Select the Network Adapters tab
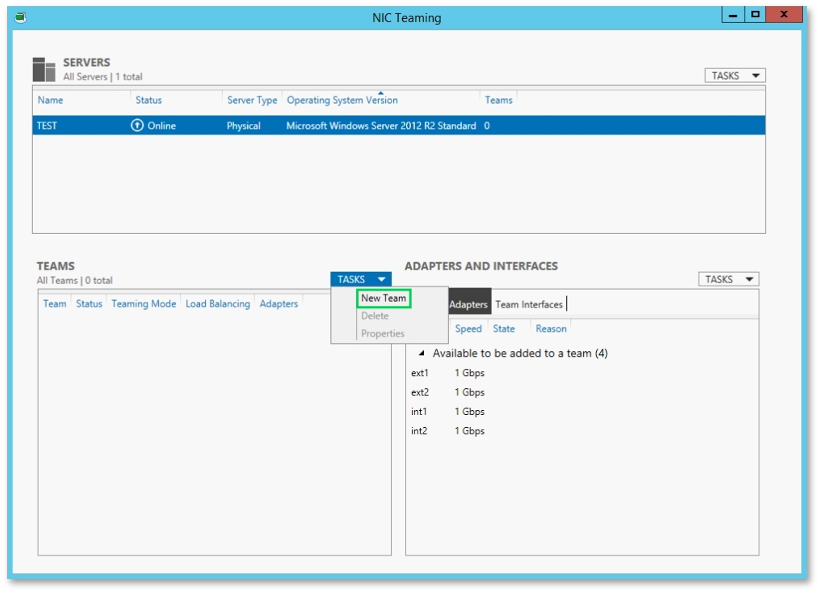The width and height of the screenshot is (820, 593). tap(468, 304)
